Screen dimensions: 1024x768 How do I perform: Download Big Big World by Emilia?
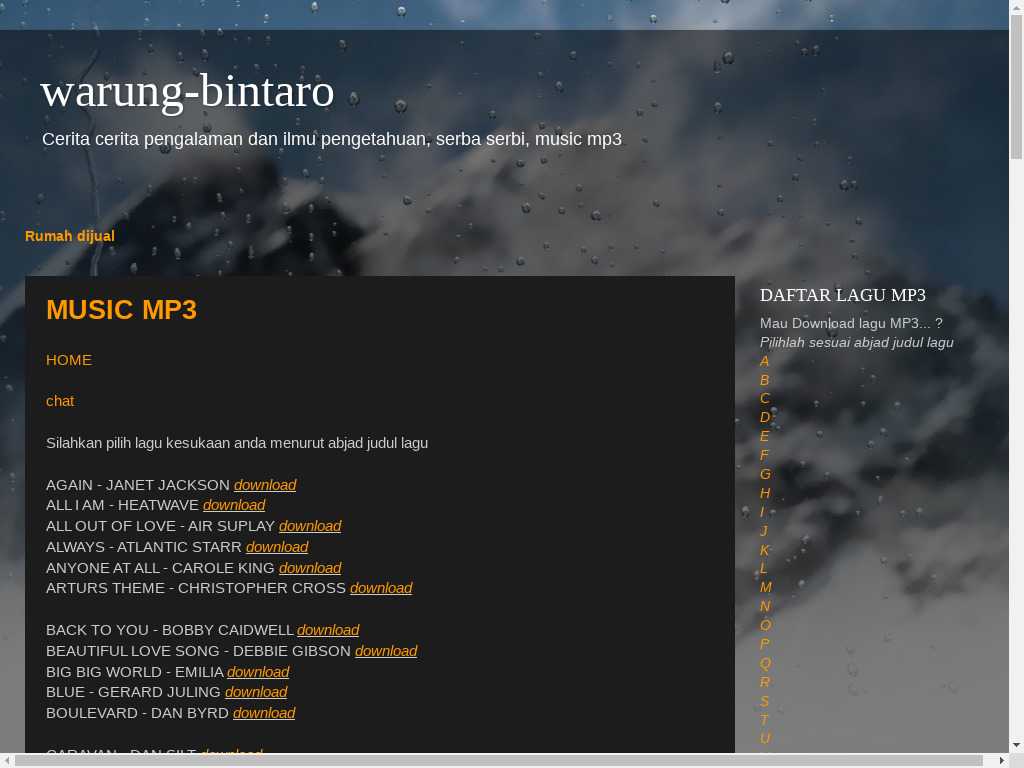click(258, 671)
